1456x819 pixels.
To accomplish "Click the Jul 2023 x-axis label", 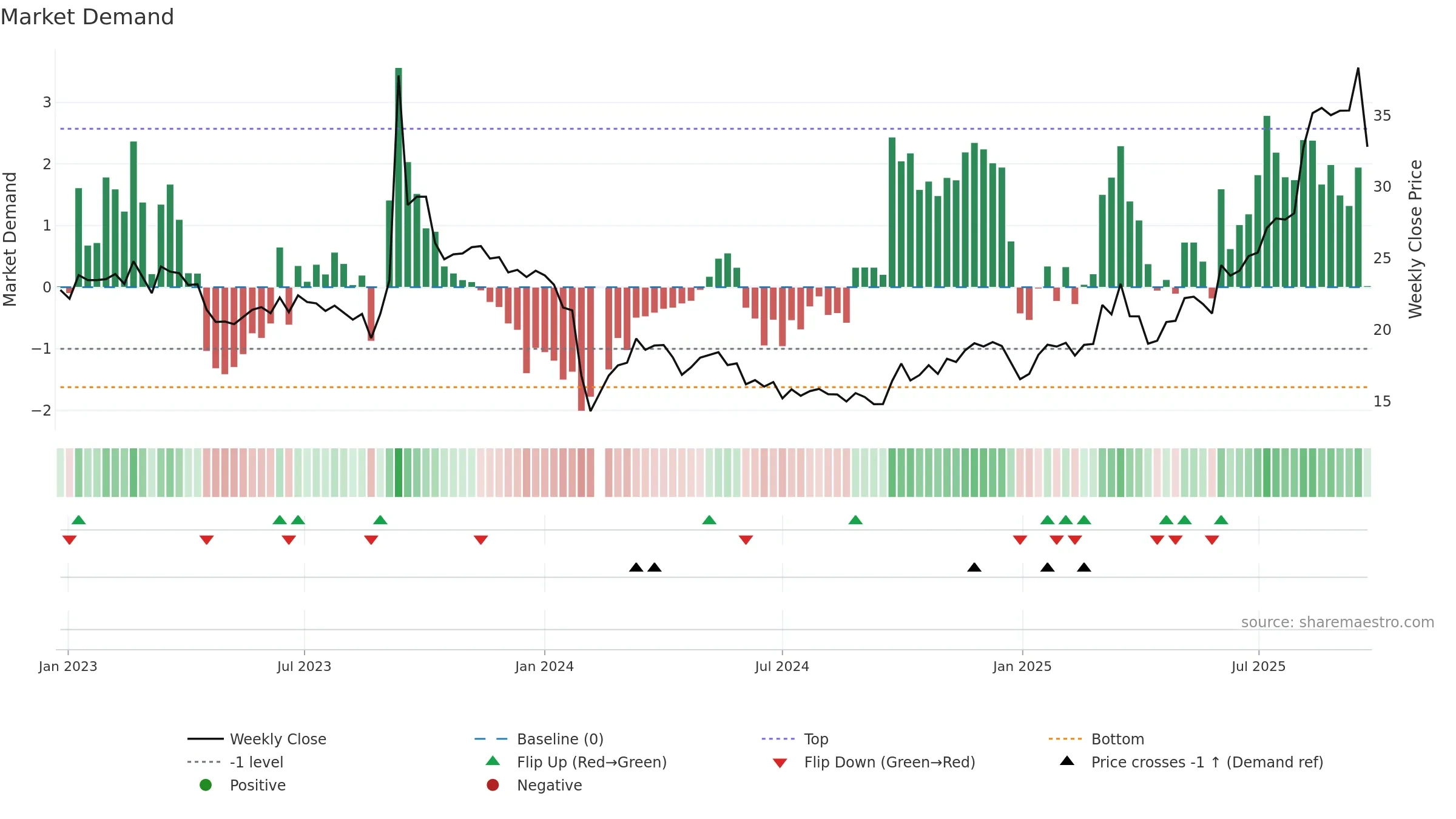I will pos(305,667).
